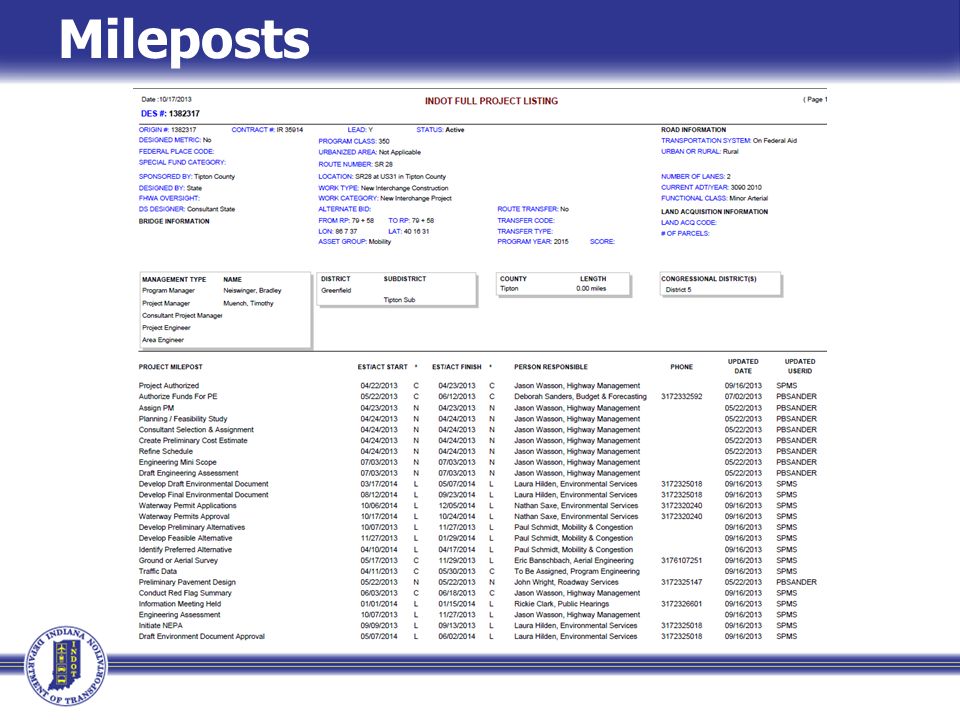Select Develop Final Environmental Document milepost
960x720 pixels.
coord(204,495)
